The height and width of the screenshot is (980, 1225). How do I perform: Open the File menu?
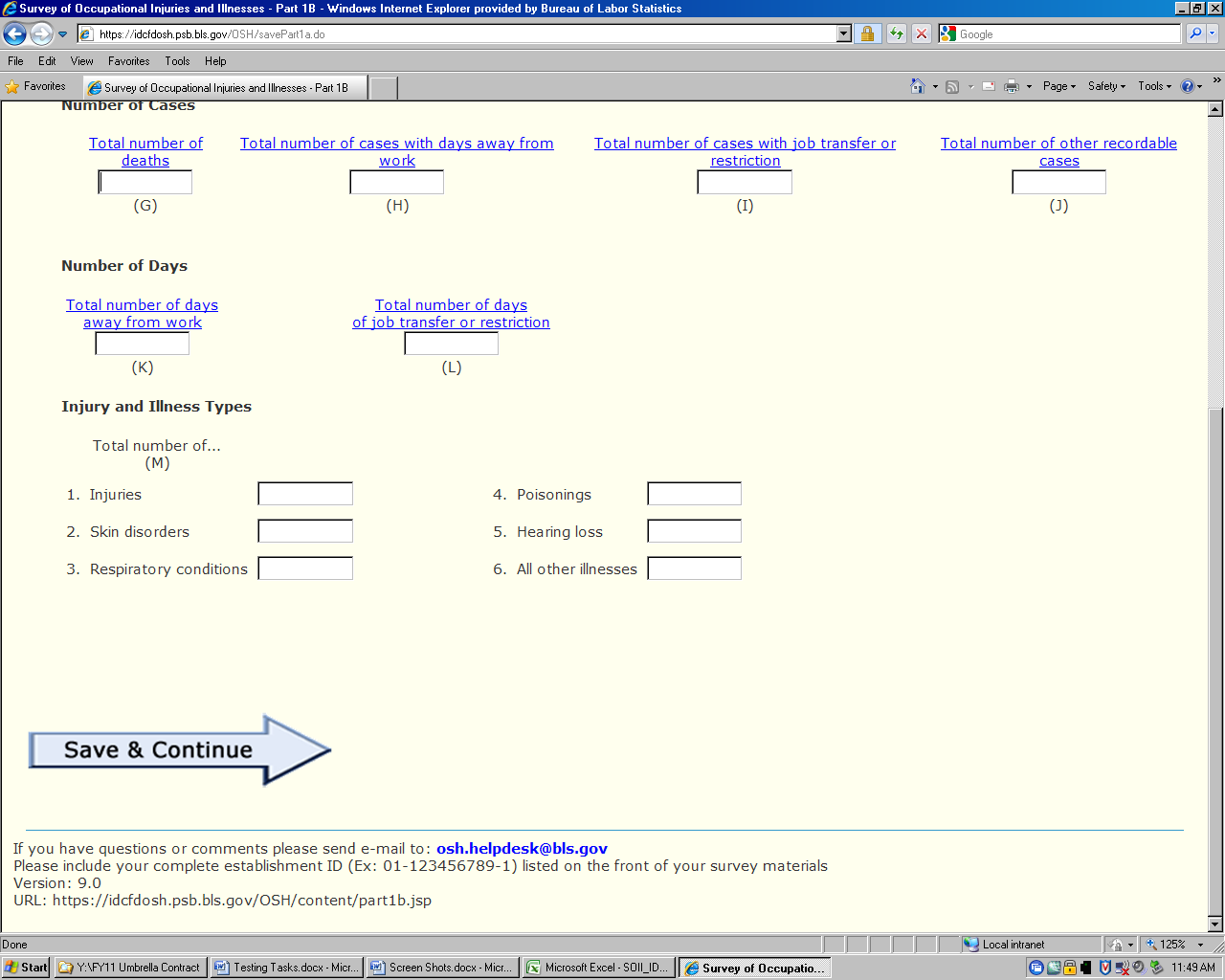pos(15,61)
